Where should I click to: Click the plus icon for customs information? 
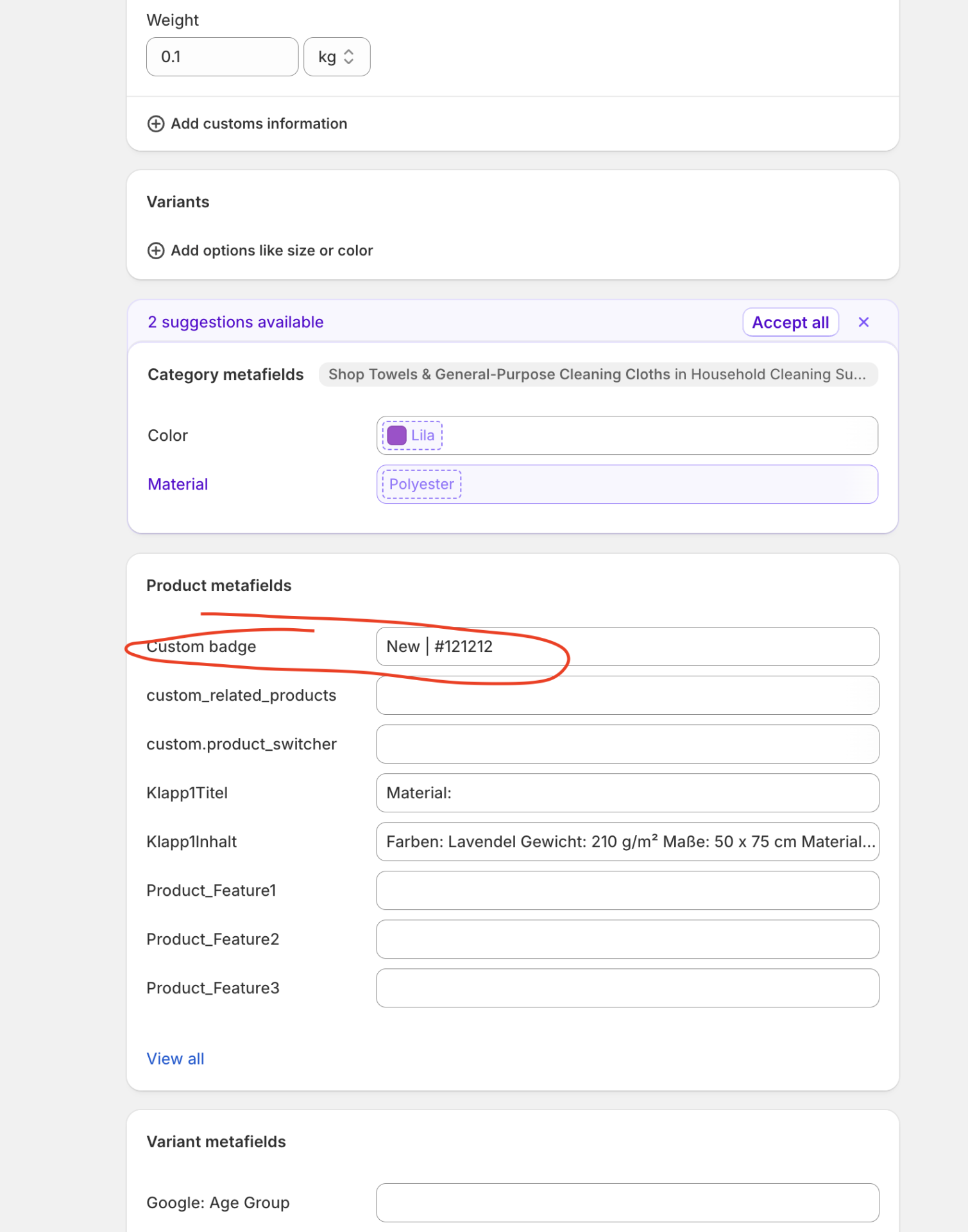click(x=156, y=124)
